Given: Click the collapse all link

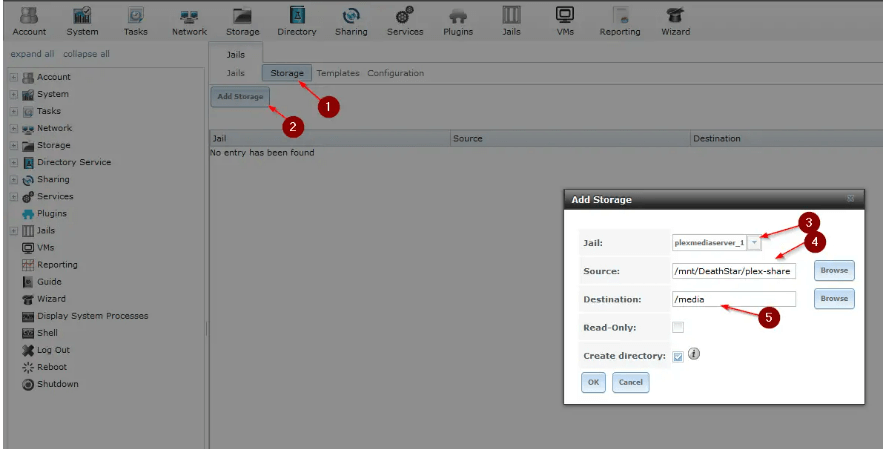Looking at the screenshot, I should (x=86, y=54).
